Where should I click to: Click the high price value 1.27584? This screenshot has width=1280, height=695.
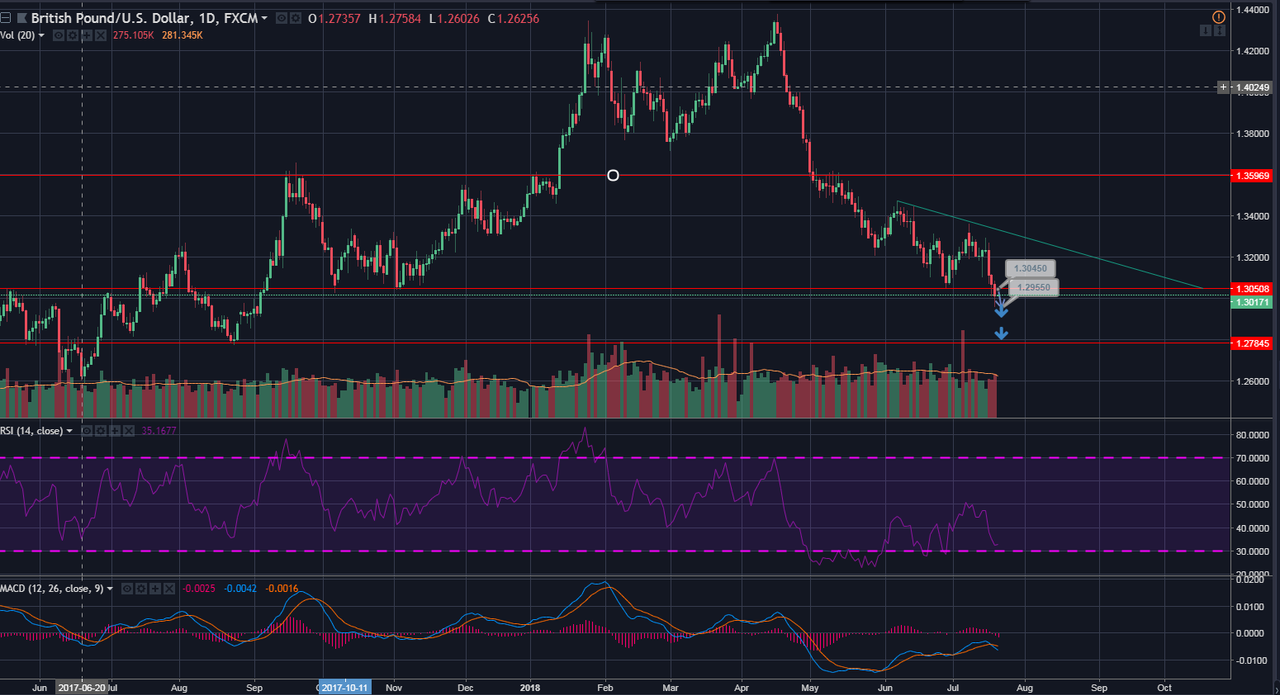(x=399, y=18)
